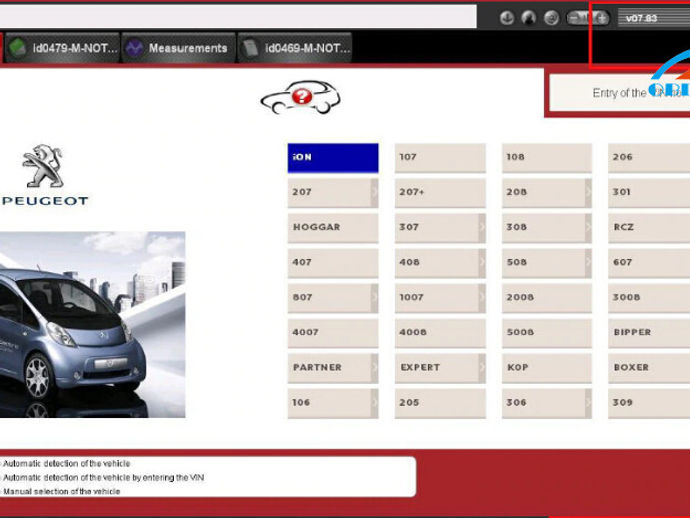690x518 pixels.
Task: Pick the 206 model button
Action: (x=649, y=158)
